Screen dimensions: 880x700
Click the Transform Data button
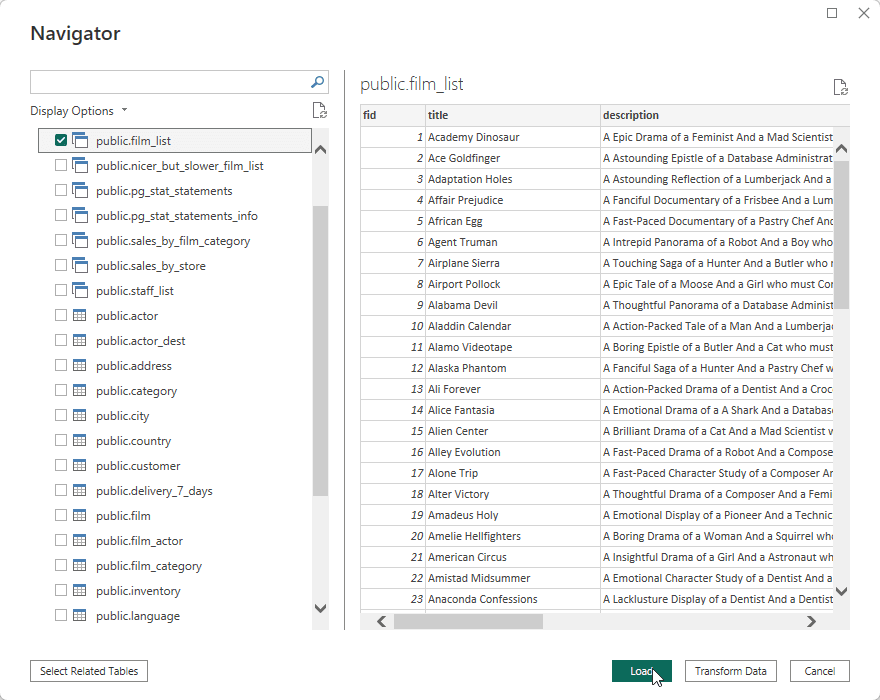[x=731, y=671]
